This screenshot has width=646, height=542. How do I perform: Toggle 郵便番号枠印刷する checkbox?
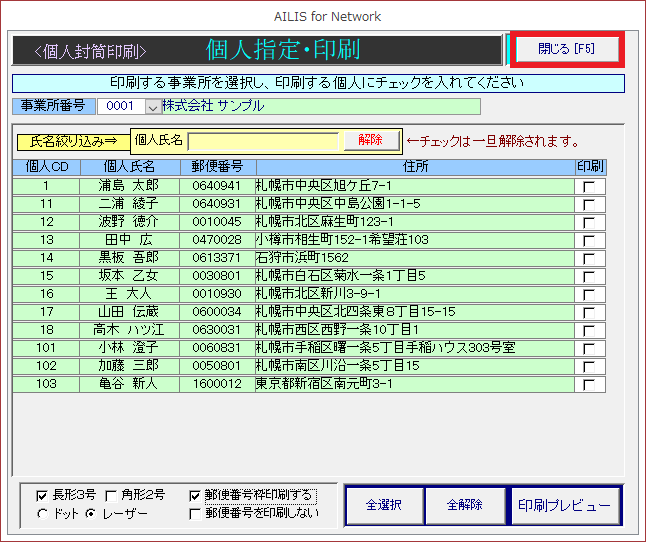click(195, 495)
